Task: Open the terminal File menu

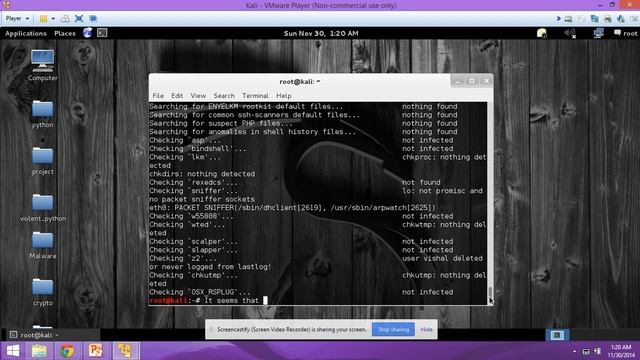Action: [x=158, y=96]
